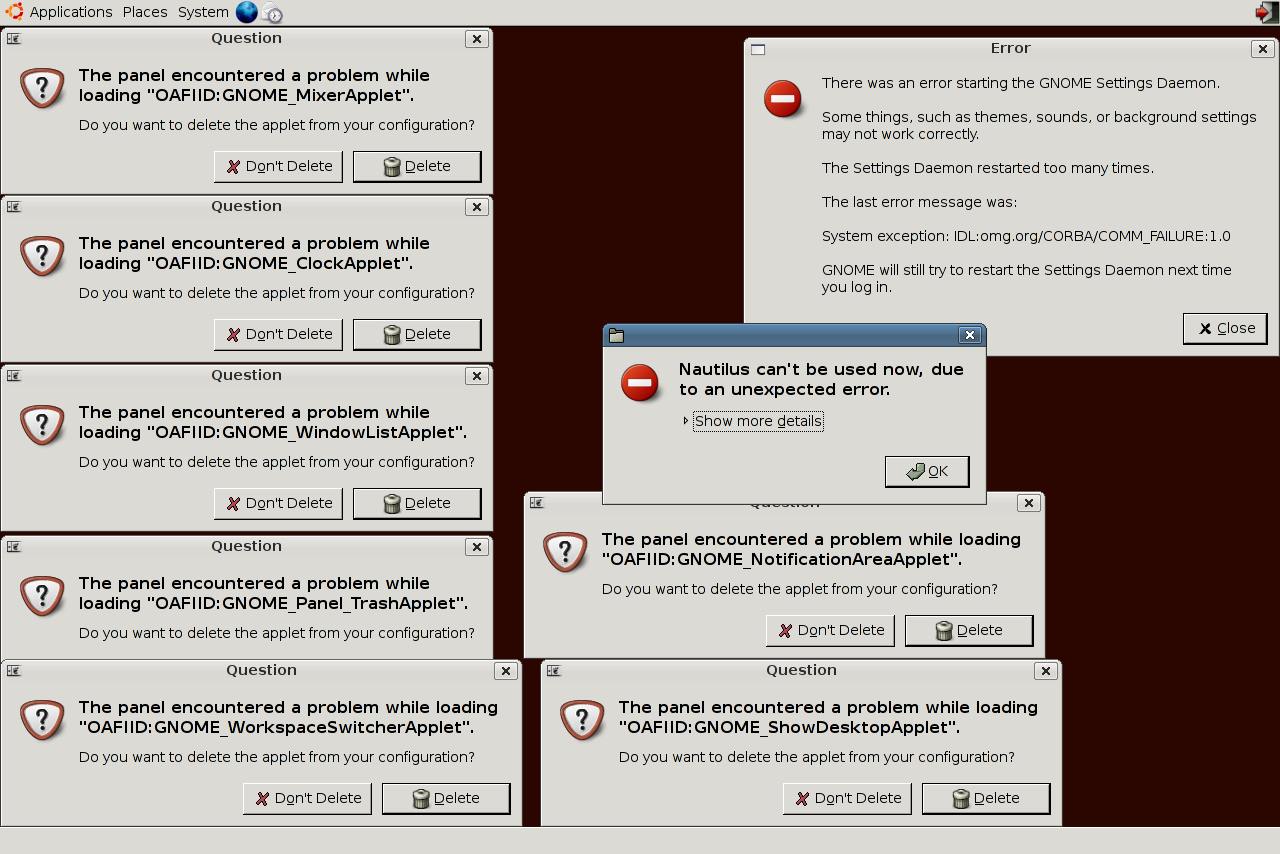Choose Don't Delete for ShowDesktopApplet
This screenshot has height=854, width=1280.
click(x=847, y=798)
